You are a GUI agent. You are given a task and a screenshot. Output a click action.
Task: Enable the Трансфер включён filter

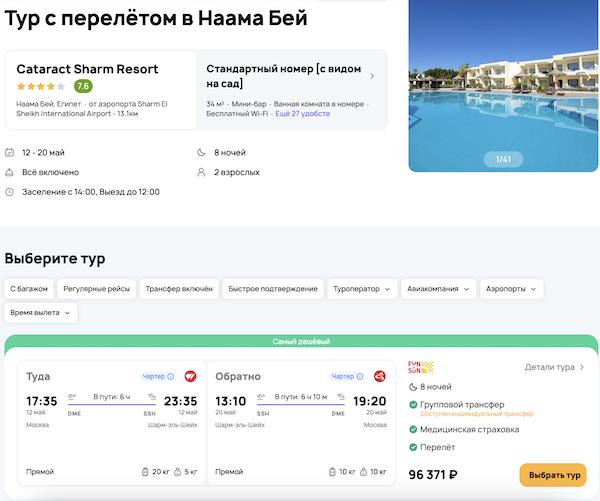point(179,289)
